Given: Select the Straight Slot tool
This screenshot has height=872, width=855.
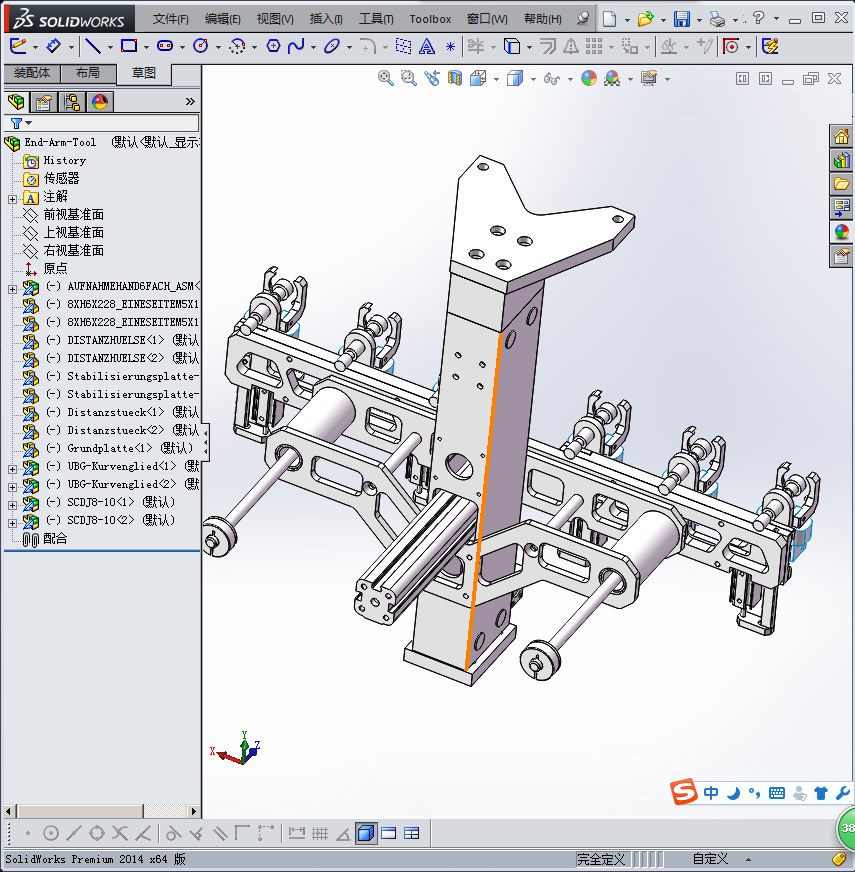Looking at the screenshot, I should (x=165, y=46).
